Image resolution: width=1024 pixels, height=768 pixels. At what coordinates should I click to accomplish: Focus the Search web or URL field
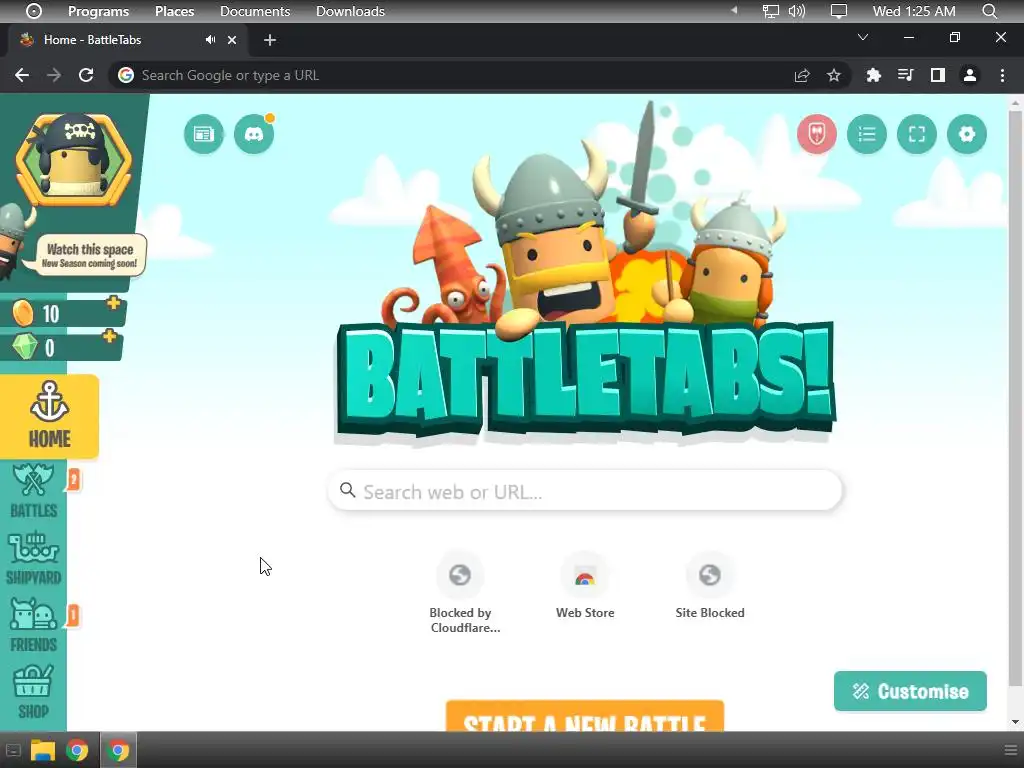584,491
